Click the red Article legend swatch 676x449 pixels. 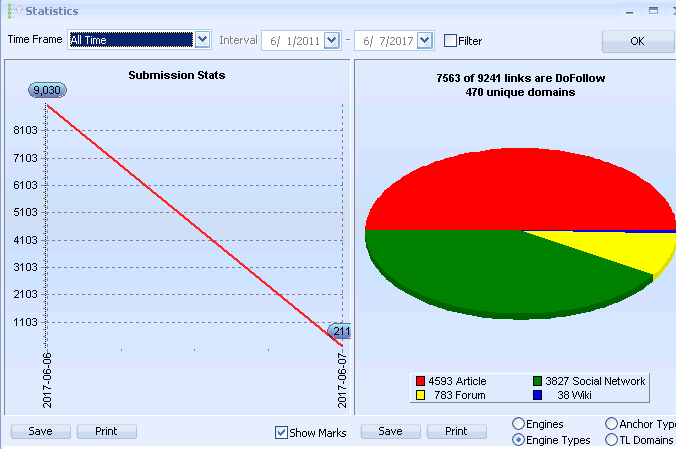coord(420,381)
